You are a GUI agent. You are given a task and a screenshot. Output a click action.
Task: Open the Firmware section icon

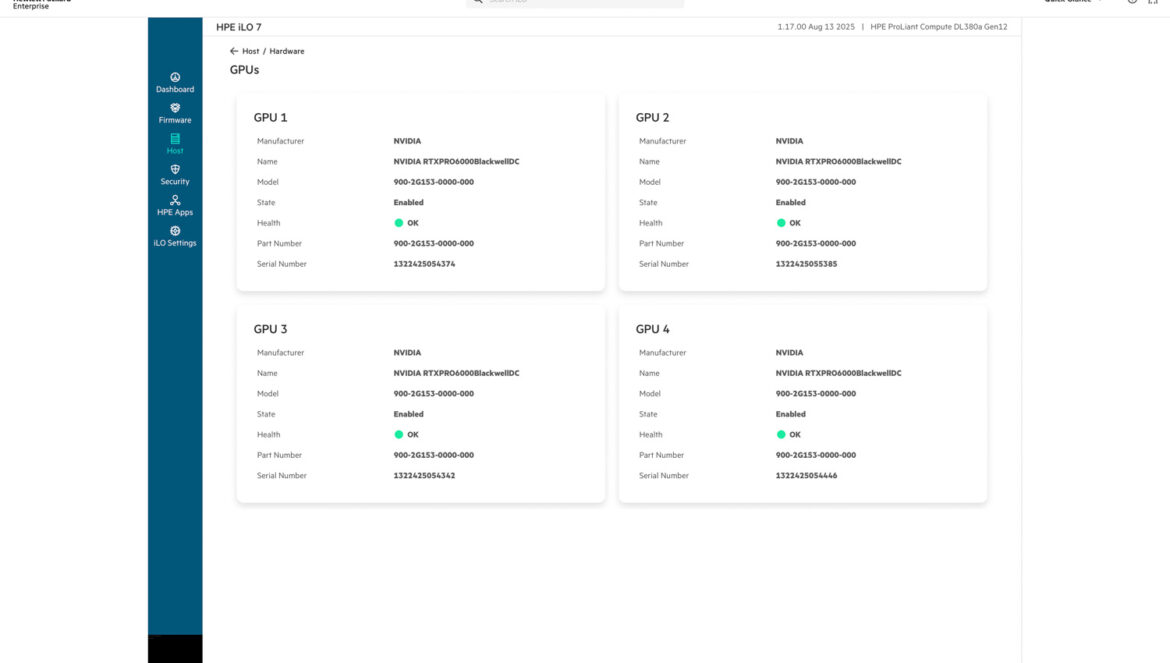coord(175,108)
